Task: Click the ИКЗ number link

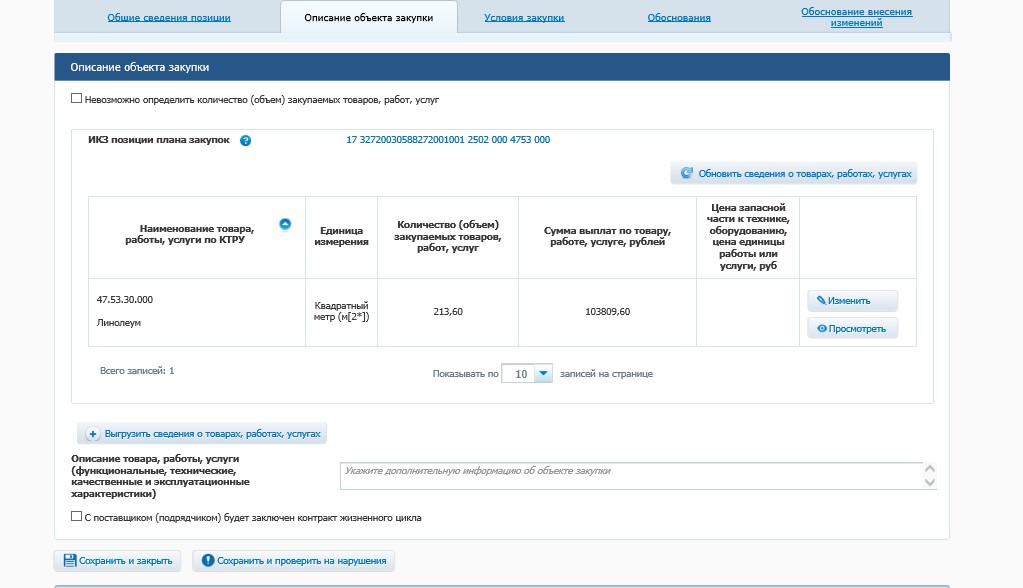Action: tap(448, 140)
